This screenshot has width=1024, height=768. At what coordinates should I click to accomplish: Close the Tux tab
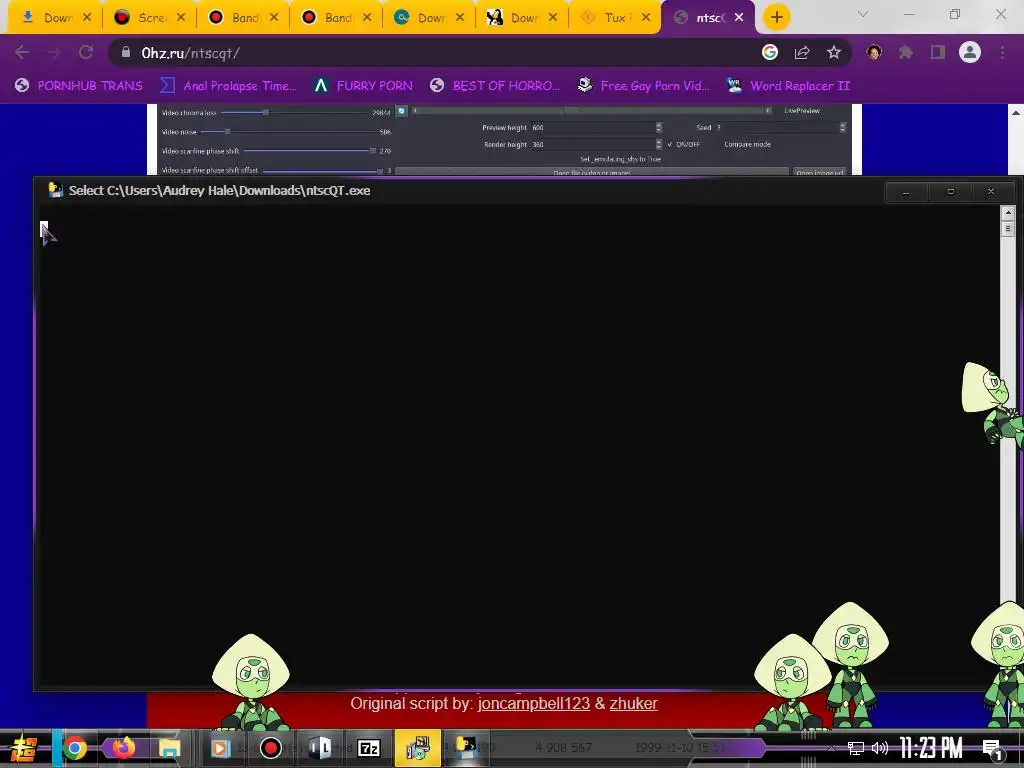pyautogui.click(x=646, y=18)
